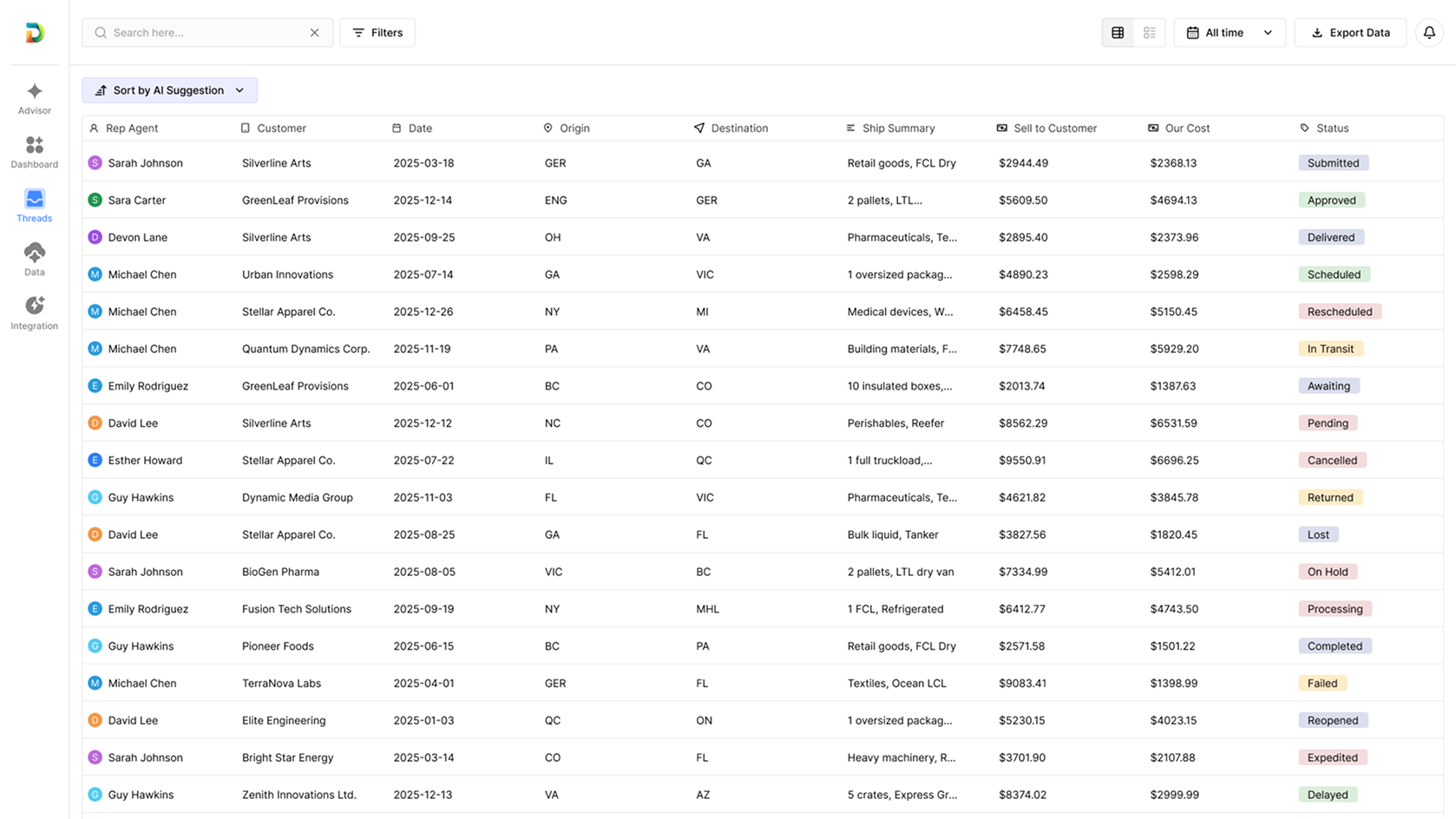This screenshot has height=819, width=1456.
Task: Open the Integration sidebar icon
Action: coord(35,306)
